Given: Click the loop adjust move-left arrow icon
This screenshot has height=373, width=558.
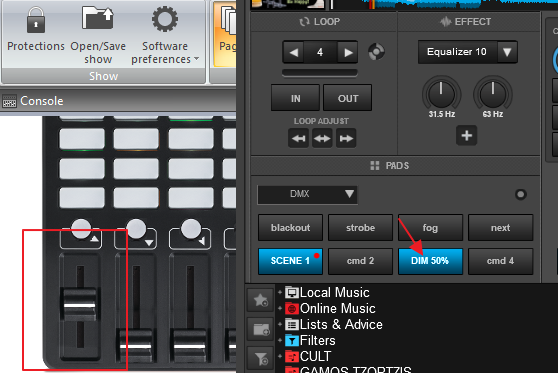Looking at the screenshot, I should (x=299, y=138).
